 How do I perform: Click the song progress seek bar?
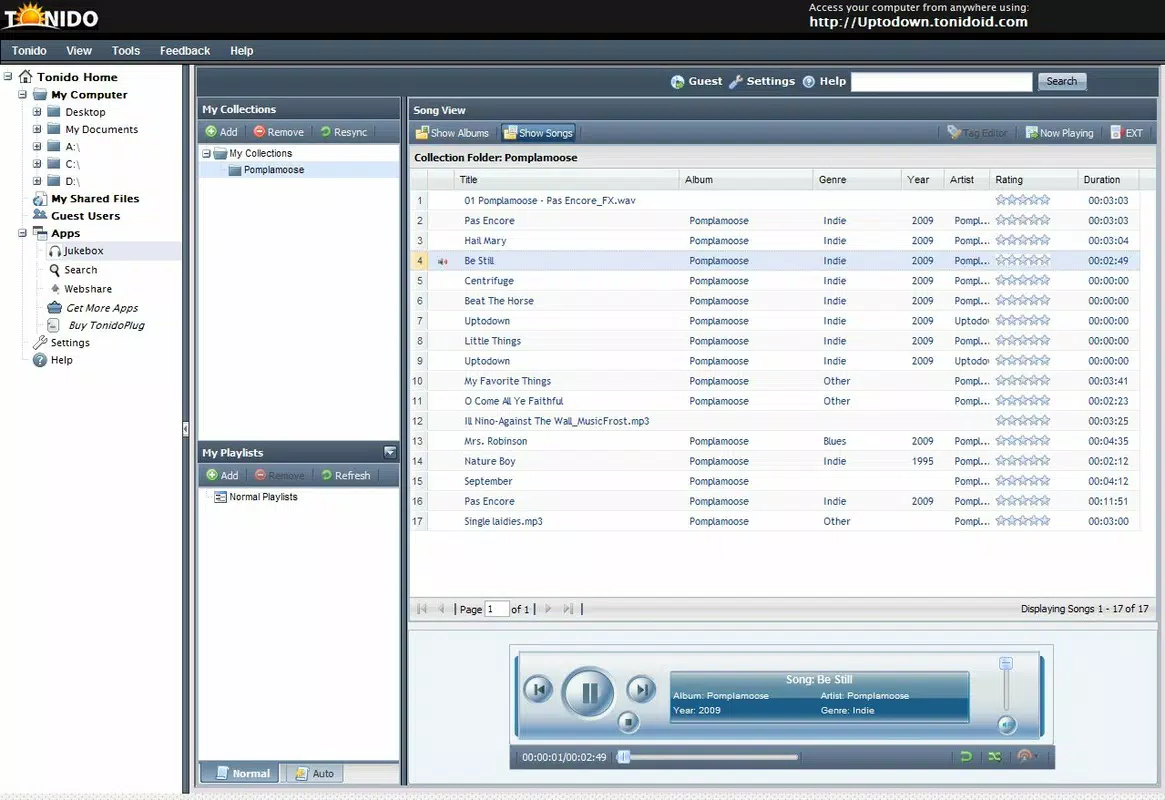pos(708,757)
